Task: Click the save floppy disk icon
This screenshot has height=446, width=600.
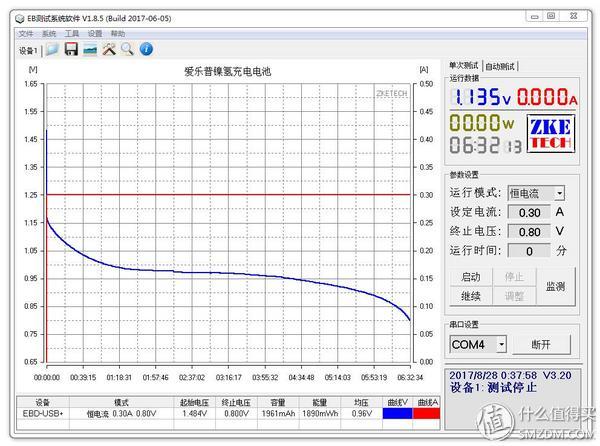Action: tap(71, 49)
